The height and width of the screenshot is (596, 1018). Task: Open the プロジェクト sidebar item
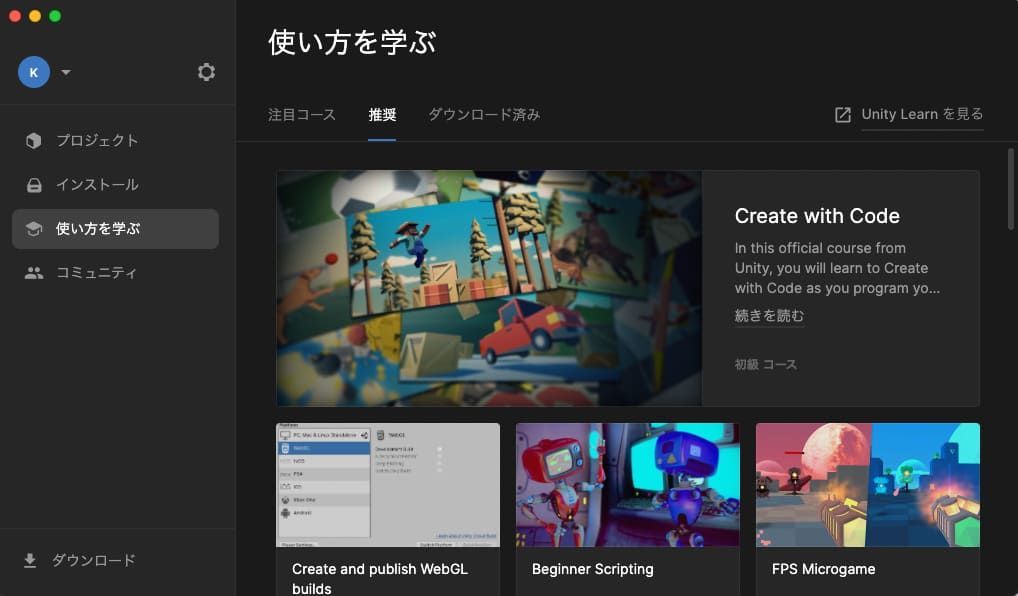(116, 141)
